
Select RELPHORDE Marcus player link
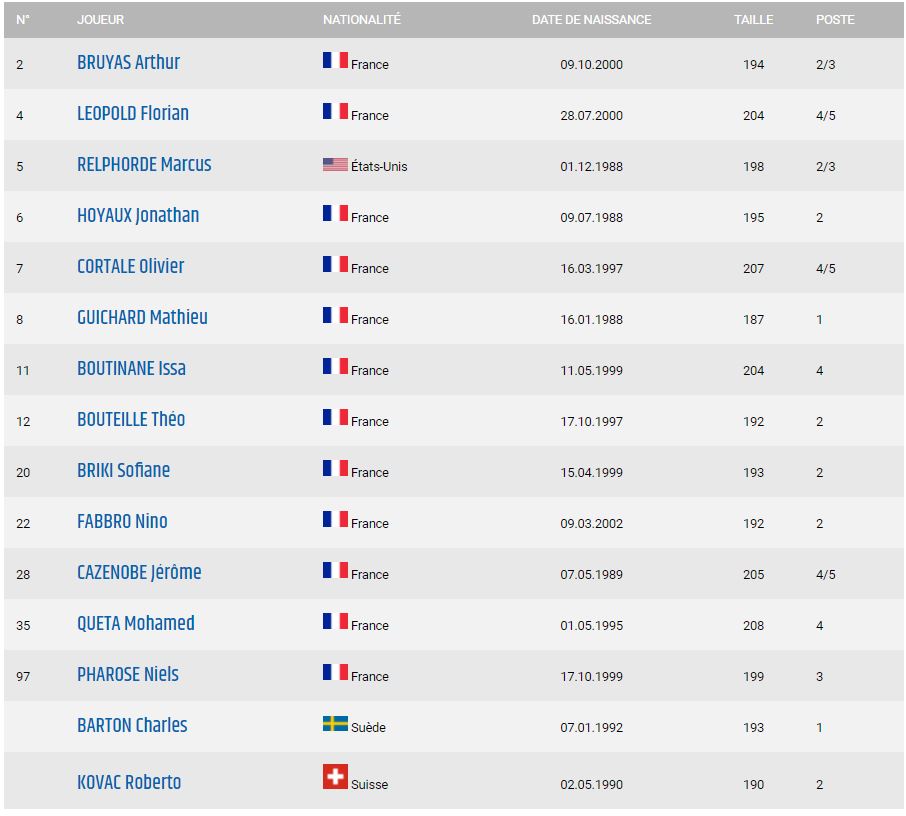[144, 164]
